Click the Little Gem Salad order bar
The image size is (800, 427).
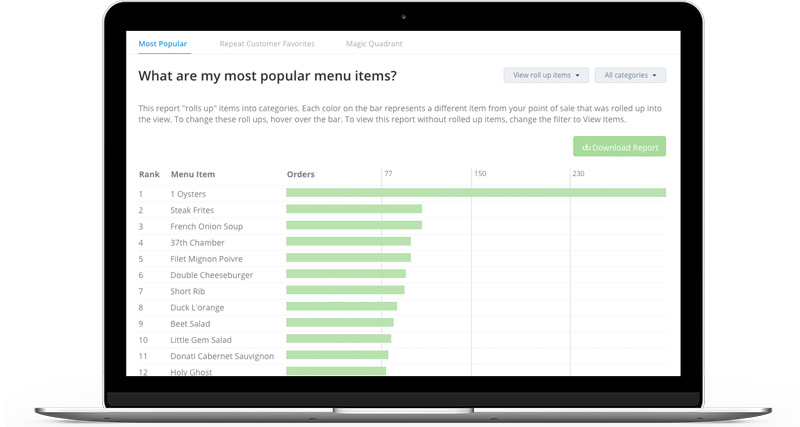(x=339, y=339)
